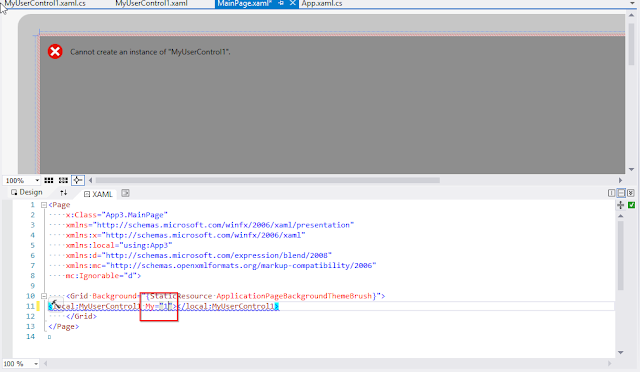Collapse the Page element outlining node

[44, 205]
